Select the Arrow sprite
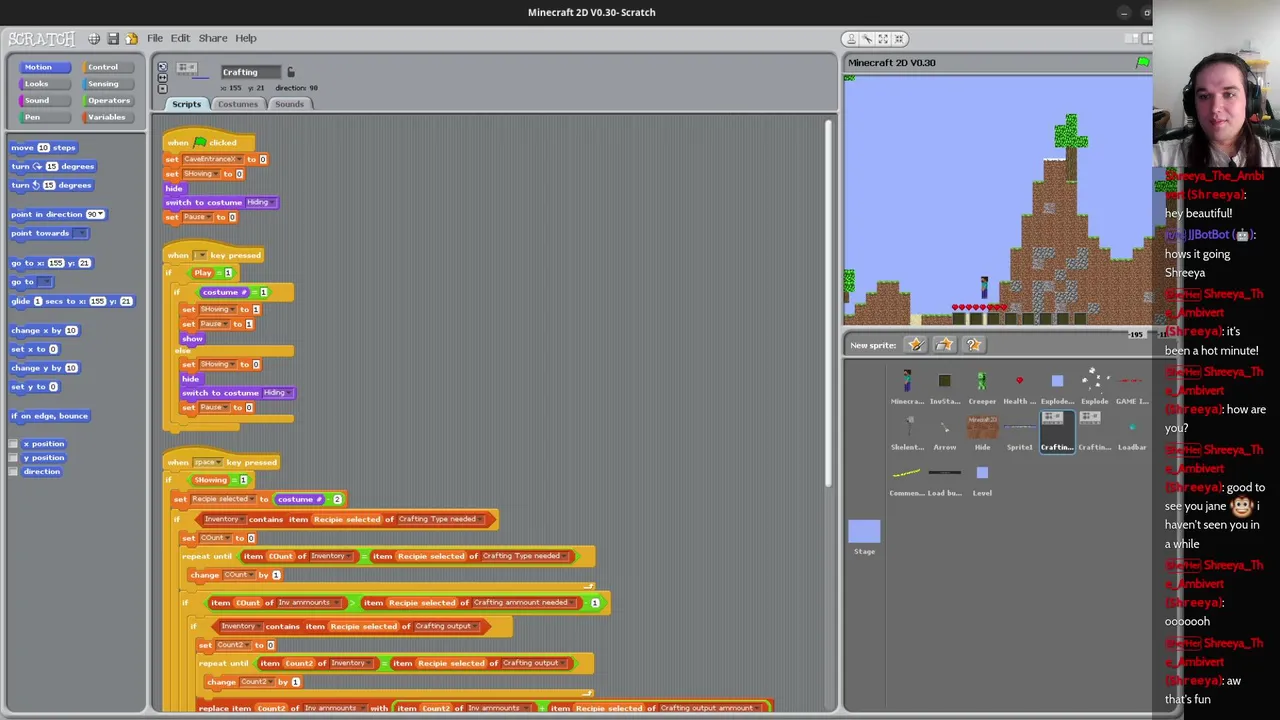 pyautogui.click(x=944, y=432)
